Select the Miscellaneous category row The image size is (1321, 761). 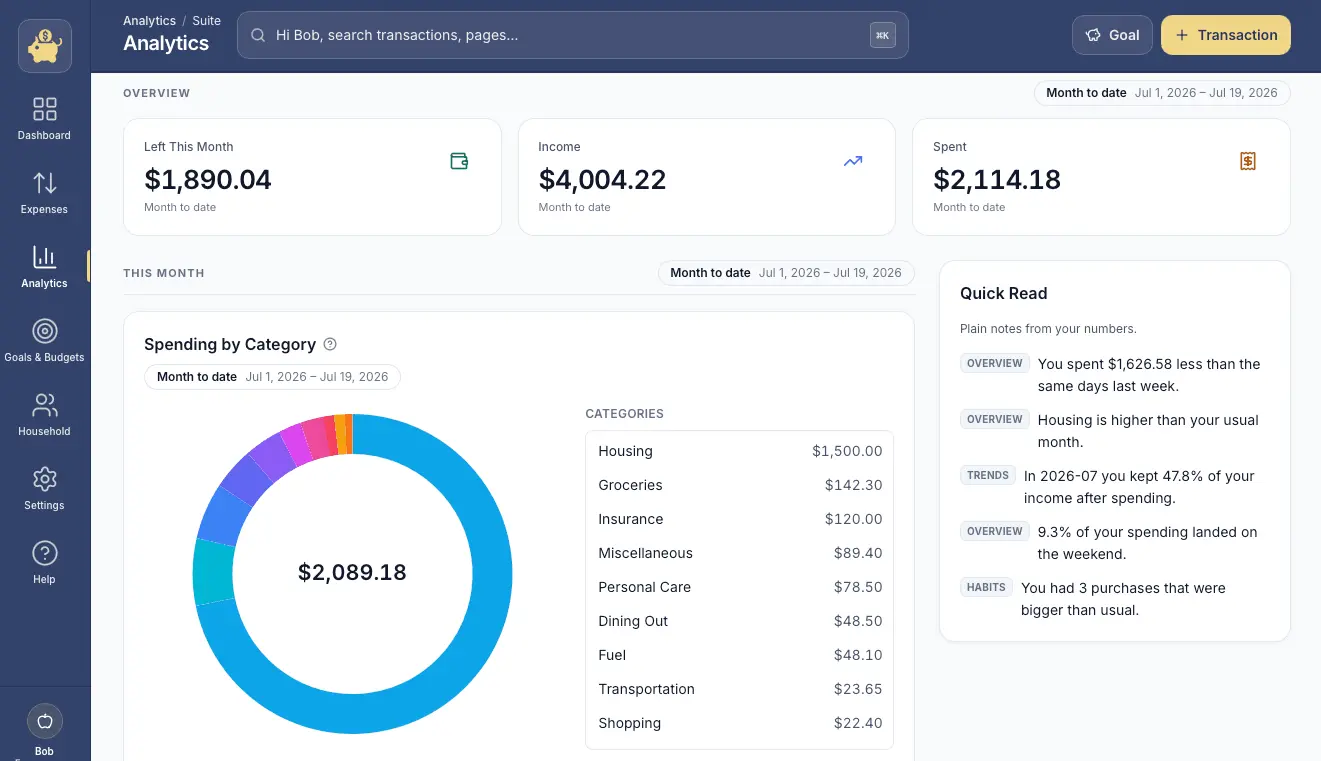[x=739, y=553]
